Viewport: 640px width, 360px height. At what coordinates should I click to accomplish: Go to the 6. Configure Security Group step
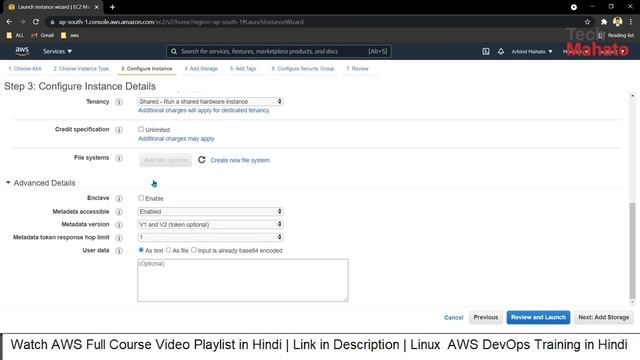(x=303, y=69)
